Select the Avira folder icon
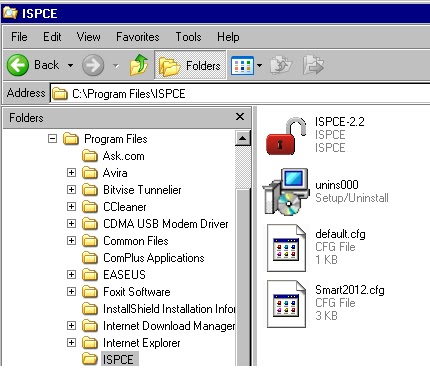Image resolution: width=430 pixels, height=368 pixels. (x=90, y=173)
